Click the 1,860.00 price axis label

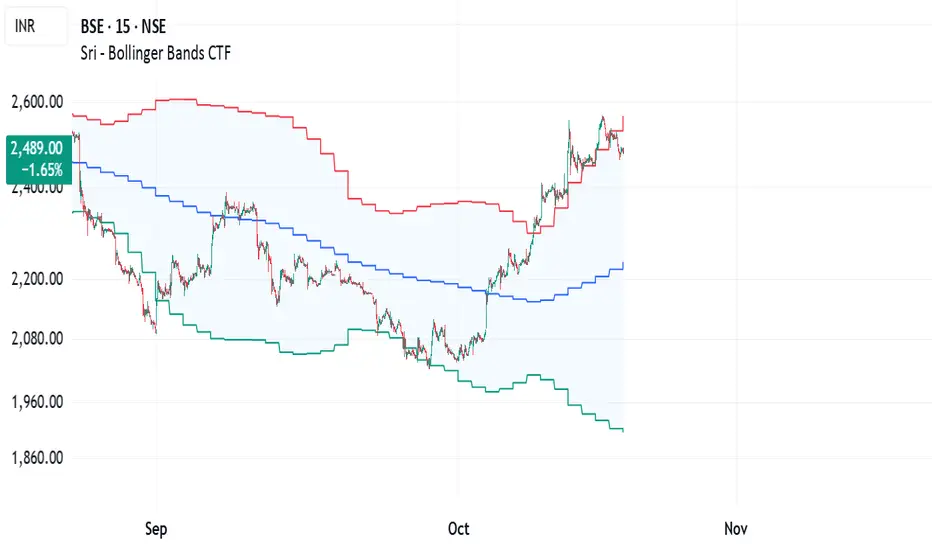38,458
